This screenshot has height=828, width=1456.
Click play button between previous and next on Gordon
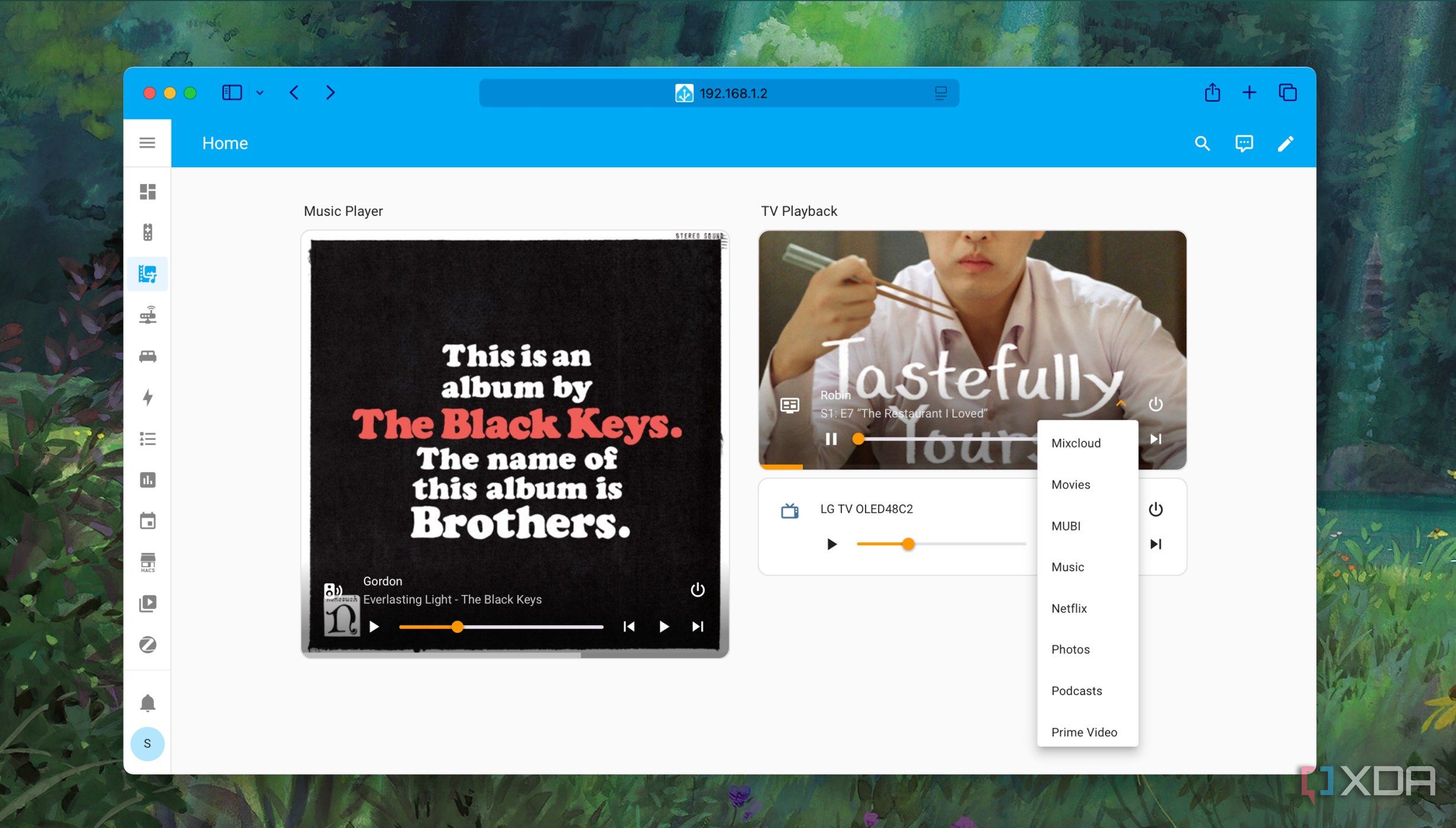664,626
